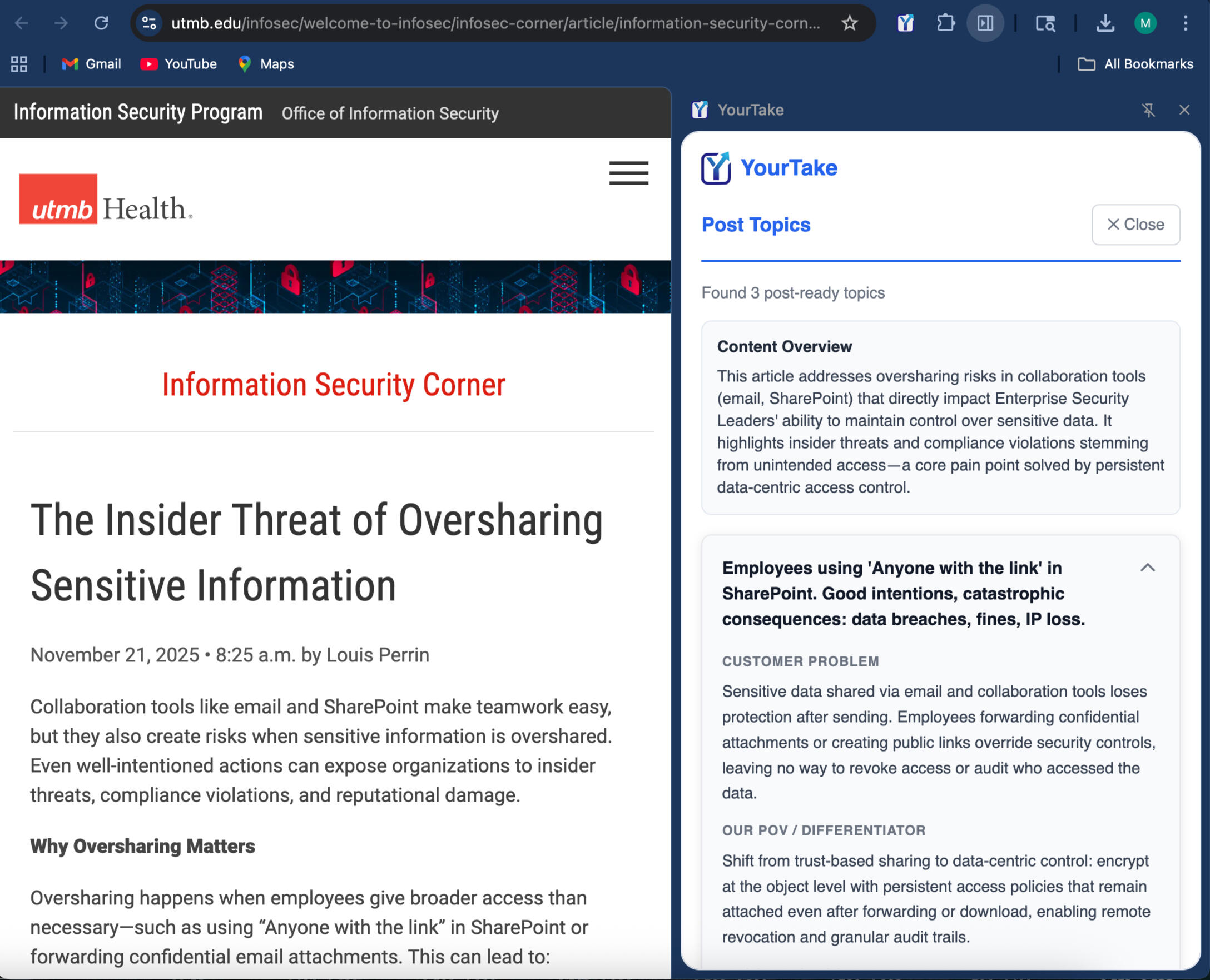Toggle the browser side panel icon
Screen dimensions: 1210x980
pyautogui.click(x=985, y=23)
